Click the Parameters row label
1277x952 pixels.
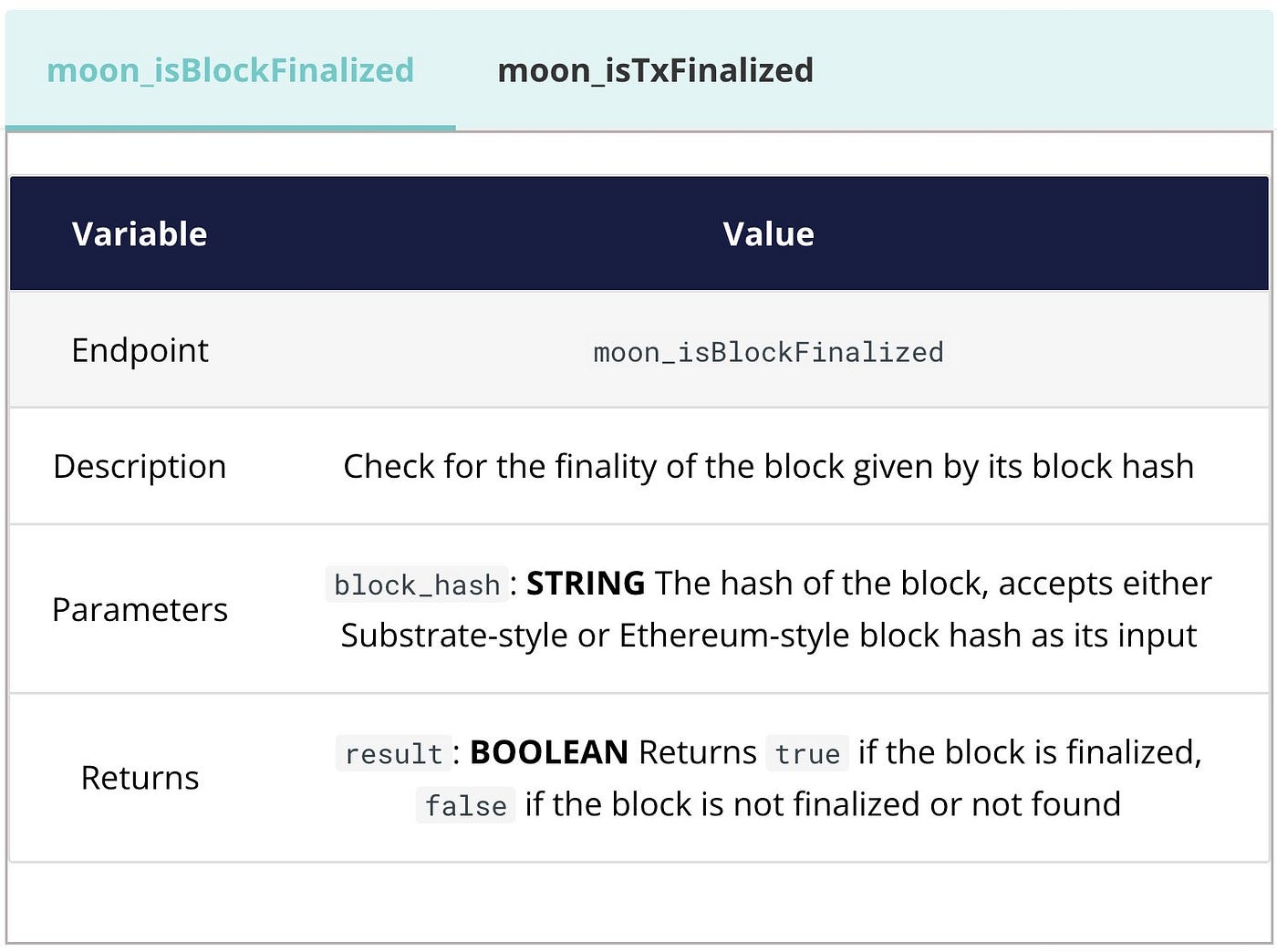click(140, 609)
